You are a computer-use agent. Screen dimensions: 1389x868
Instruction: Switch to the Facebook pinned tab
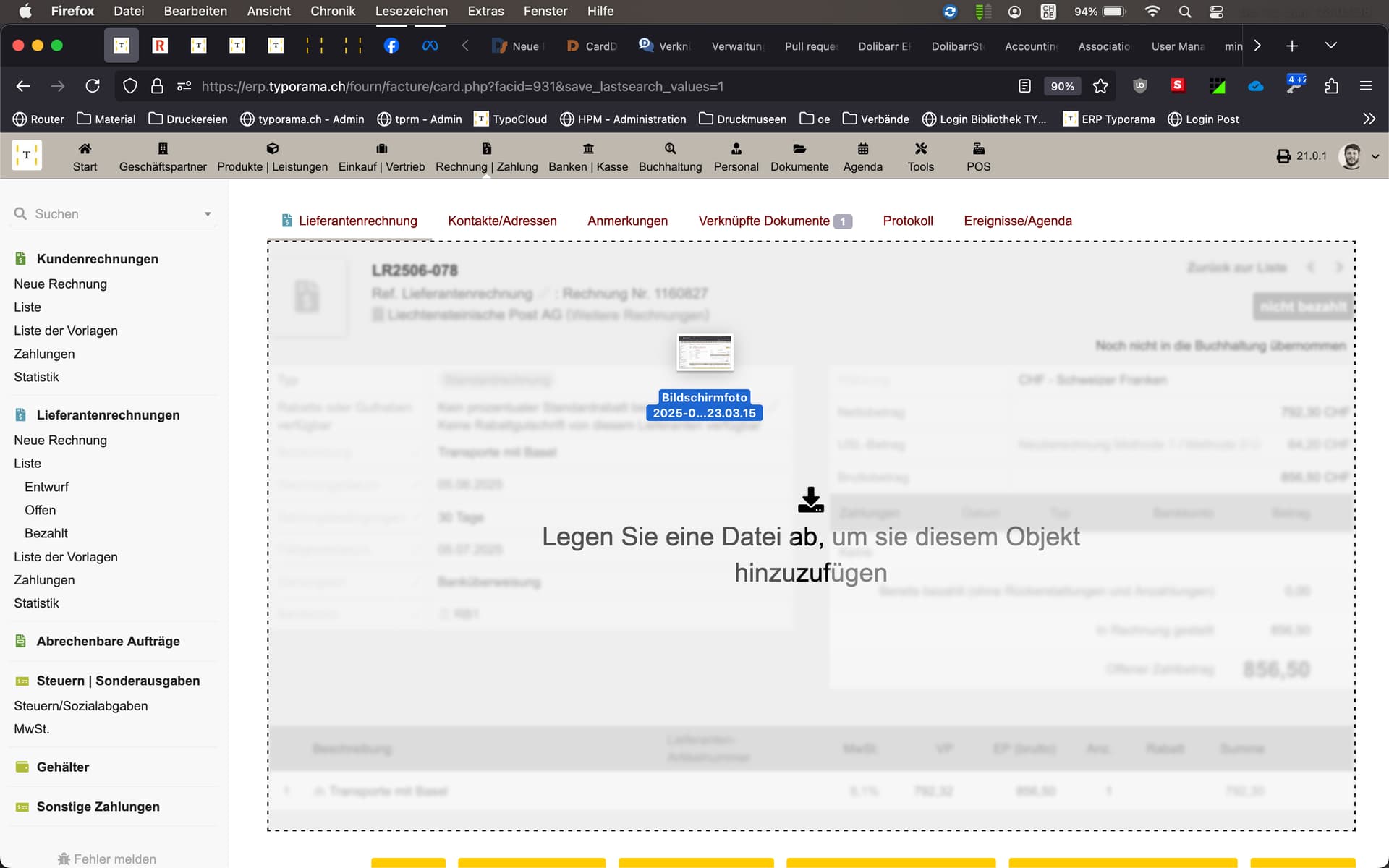click(x=391, y=46)
